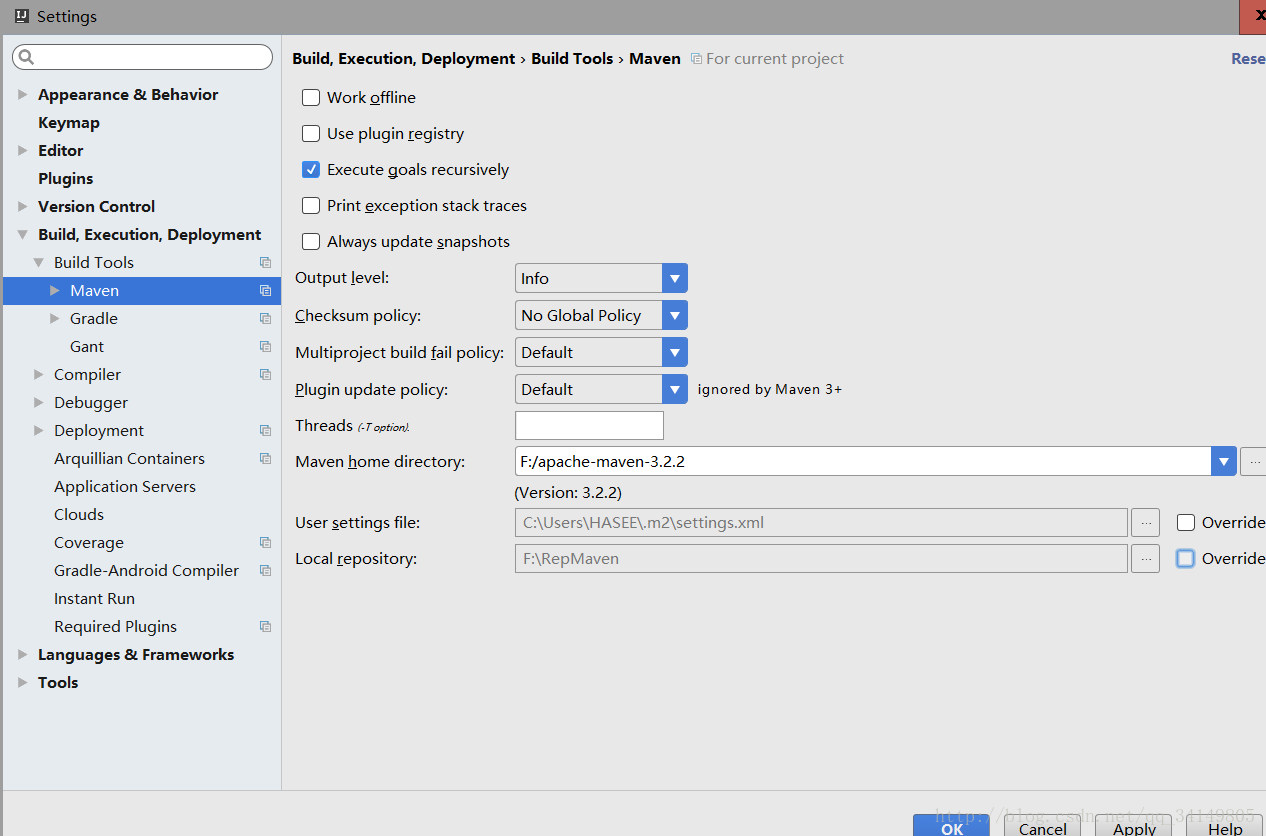This screenshot has height=836, width=1266.
Task: Click the project-level icon beside Deployment row
Action: coord(265,430)
